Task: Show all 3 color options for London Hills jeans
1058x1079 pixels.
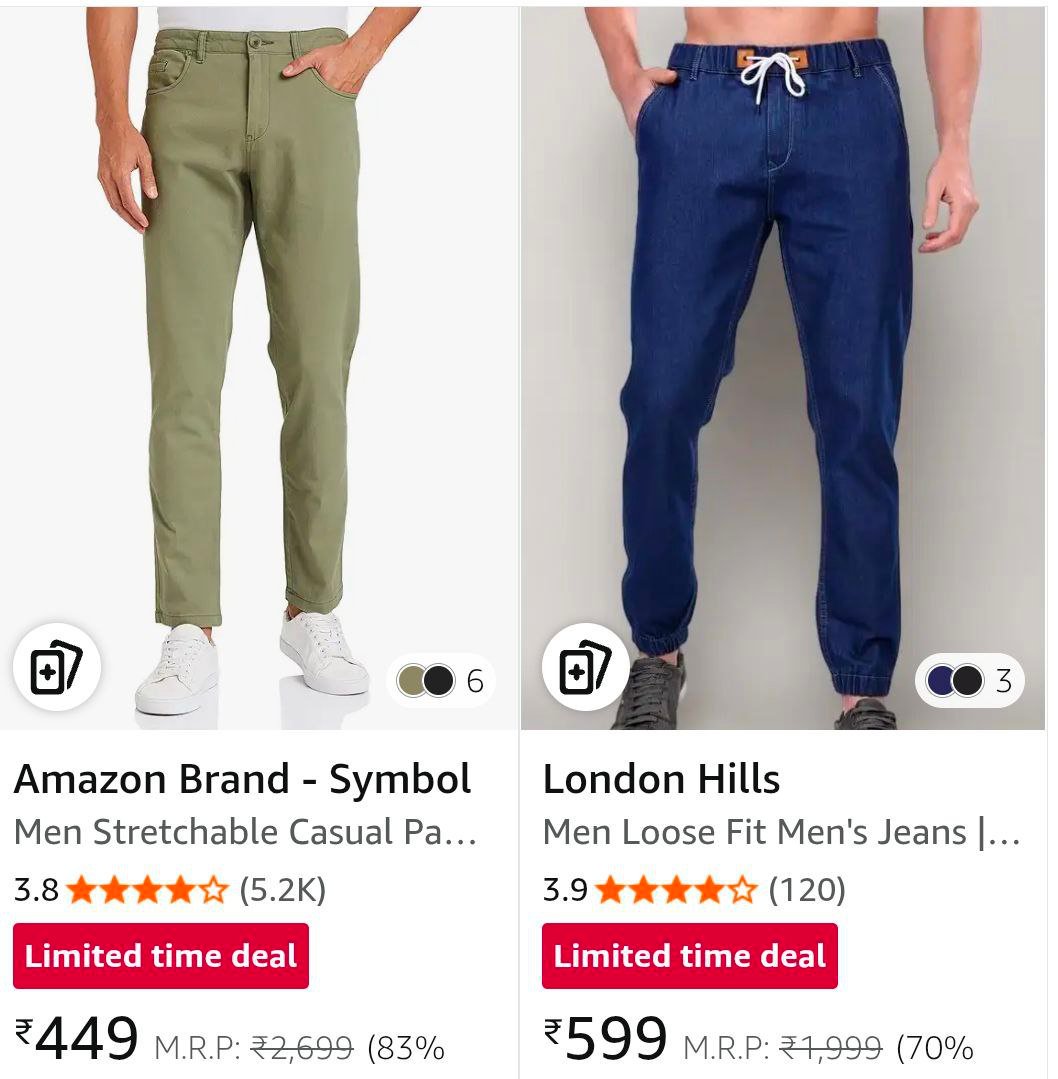Action: (1003, 681)
